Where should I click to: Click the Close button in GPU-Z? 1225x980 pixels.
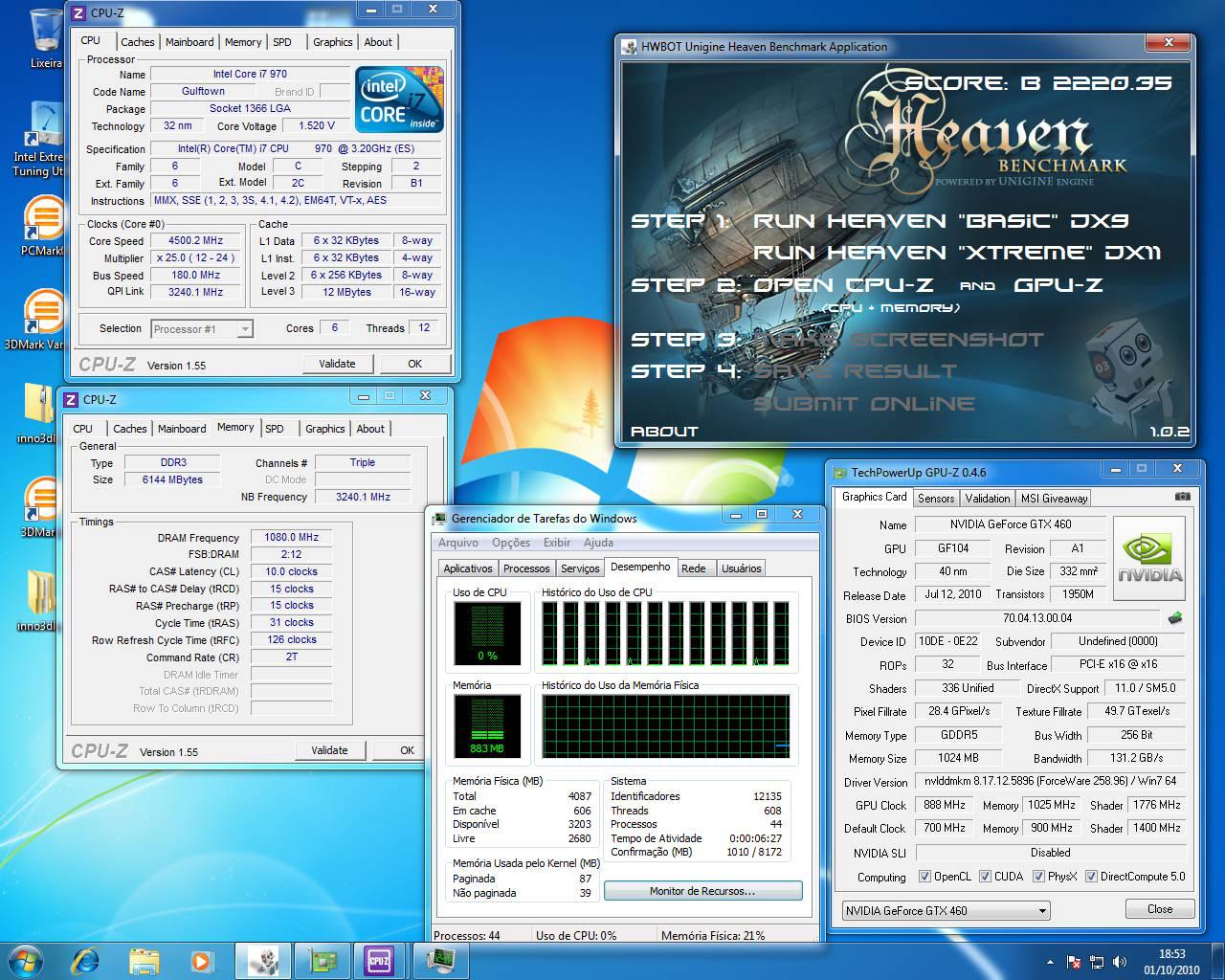click(1159, 909)
